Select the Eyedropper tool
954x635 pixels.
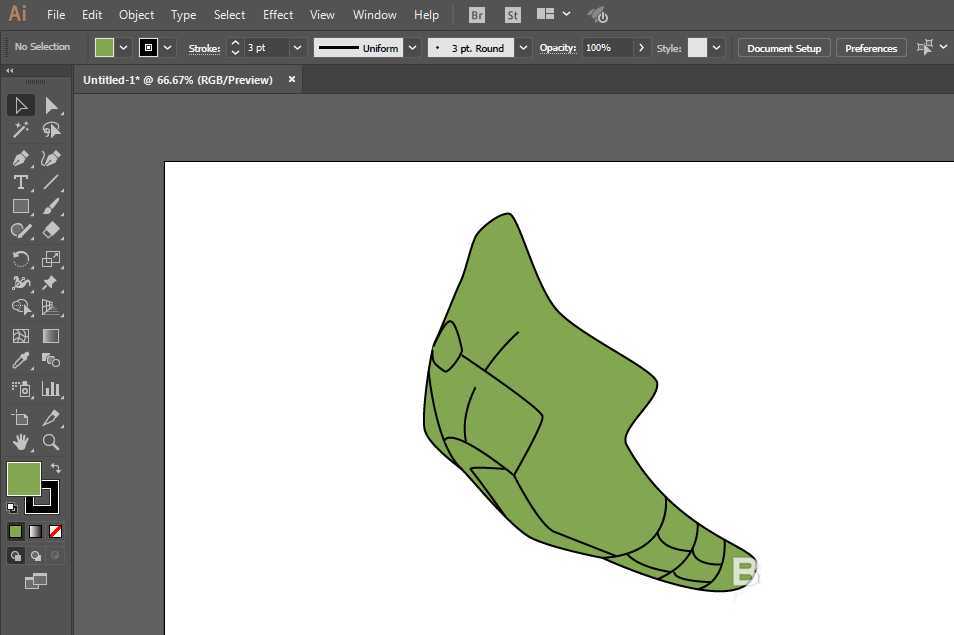click(x=20, y=361)
